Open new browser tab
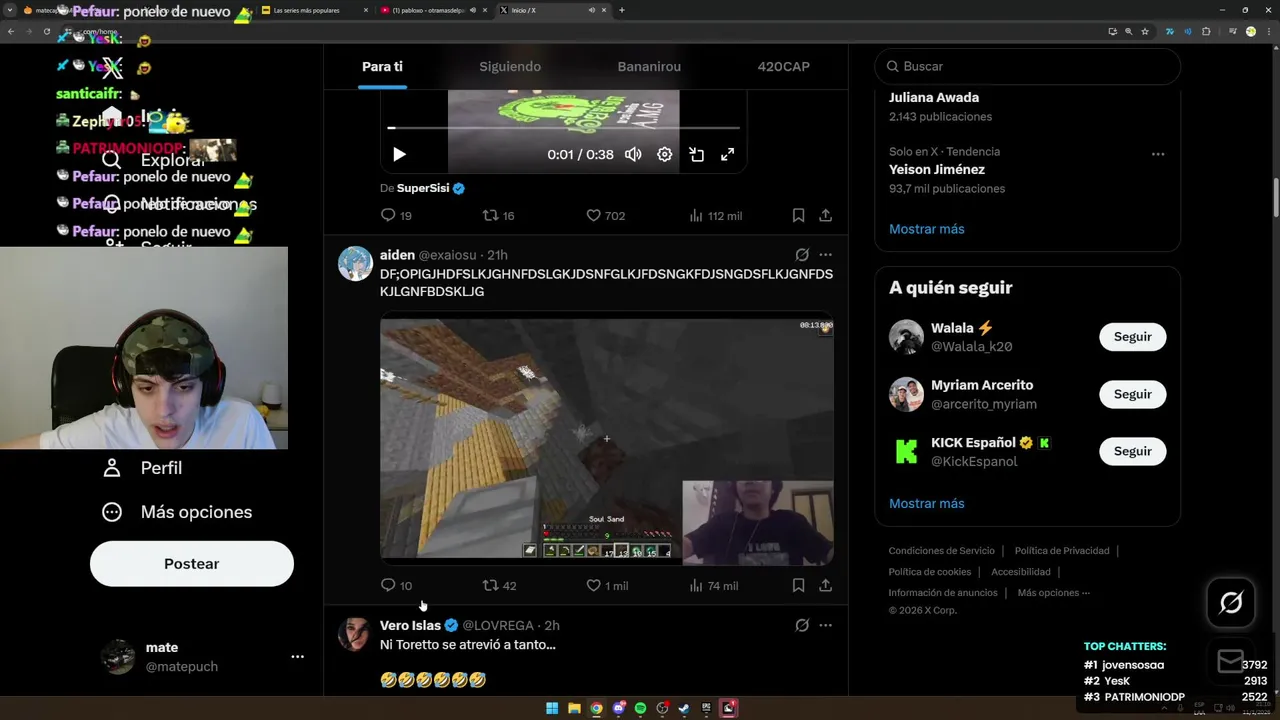This screenshot has width=1280, height=720. pos(622,10)
